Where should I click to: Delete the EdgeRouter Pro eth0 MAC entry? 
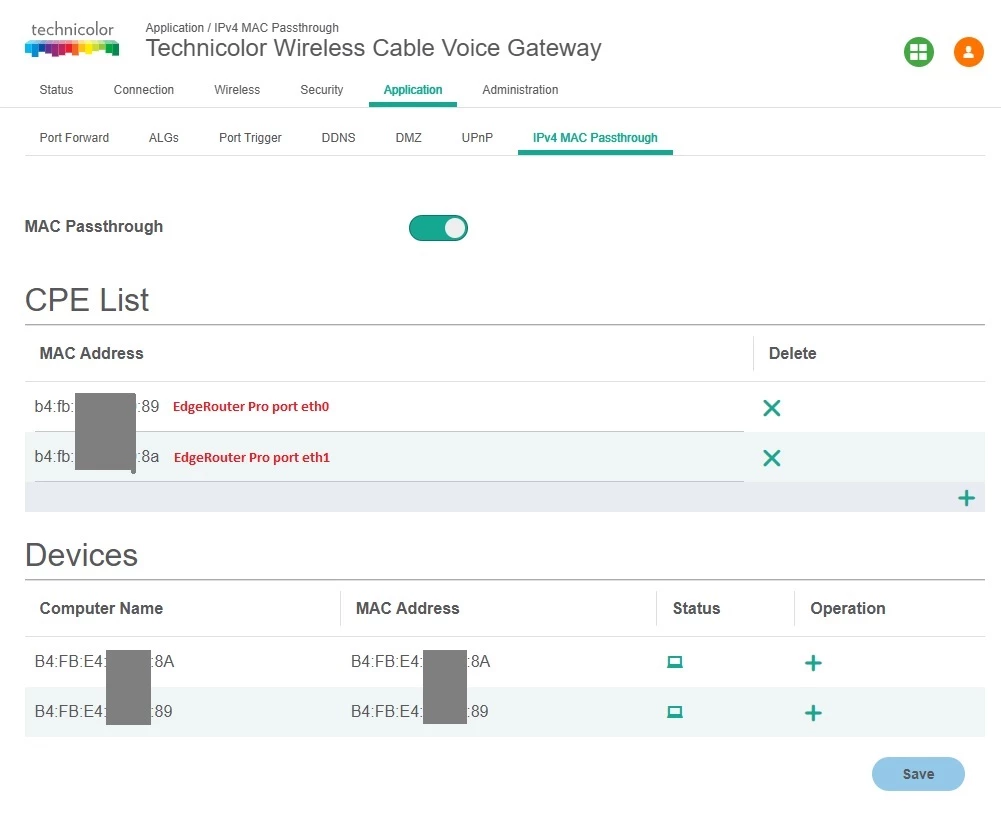771,408
